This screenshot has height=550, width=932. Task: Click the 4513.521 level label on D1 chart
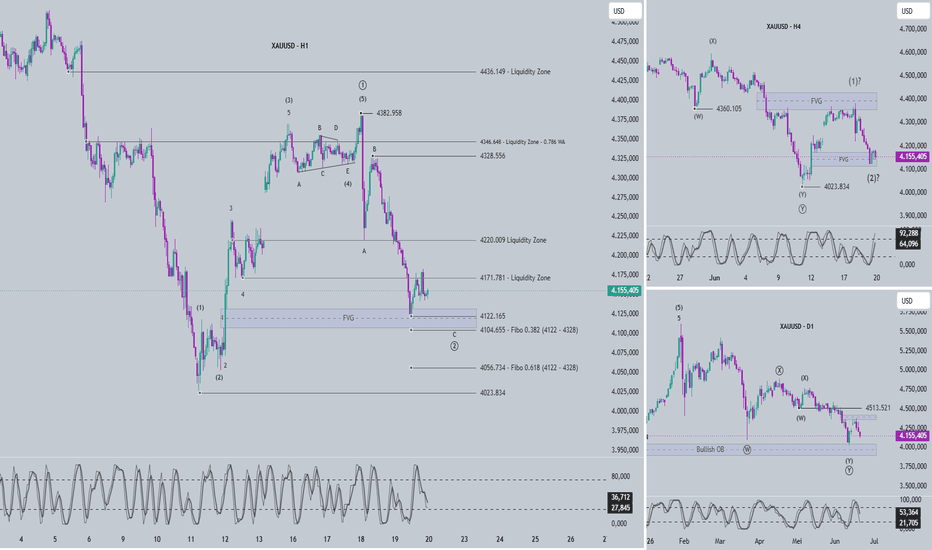point(878,408)
